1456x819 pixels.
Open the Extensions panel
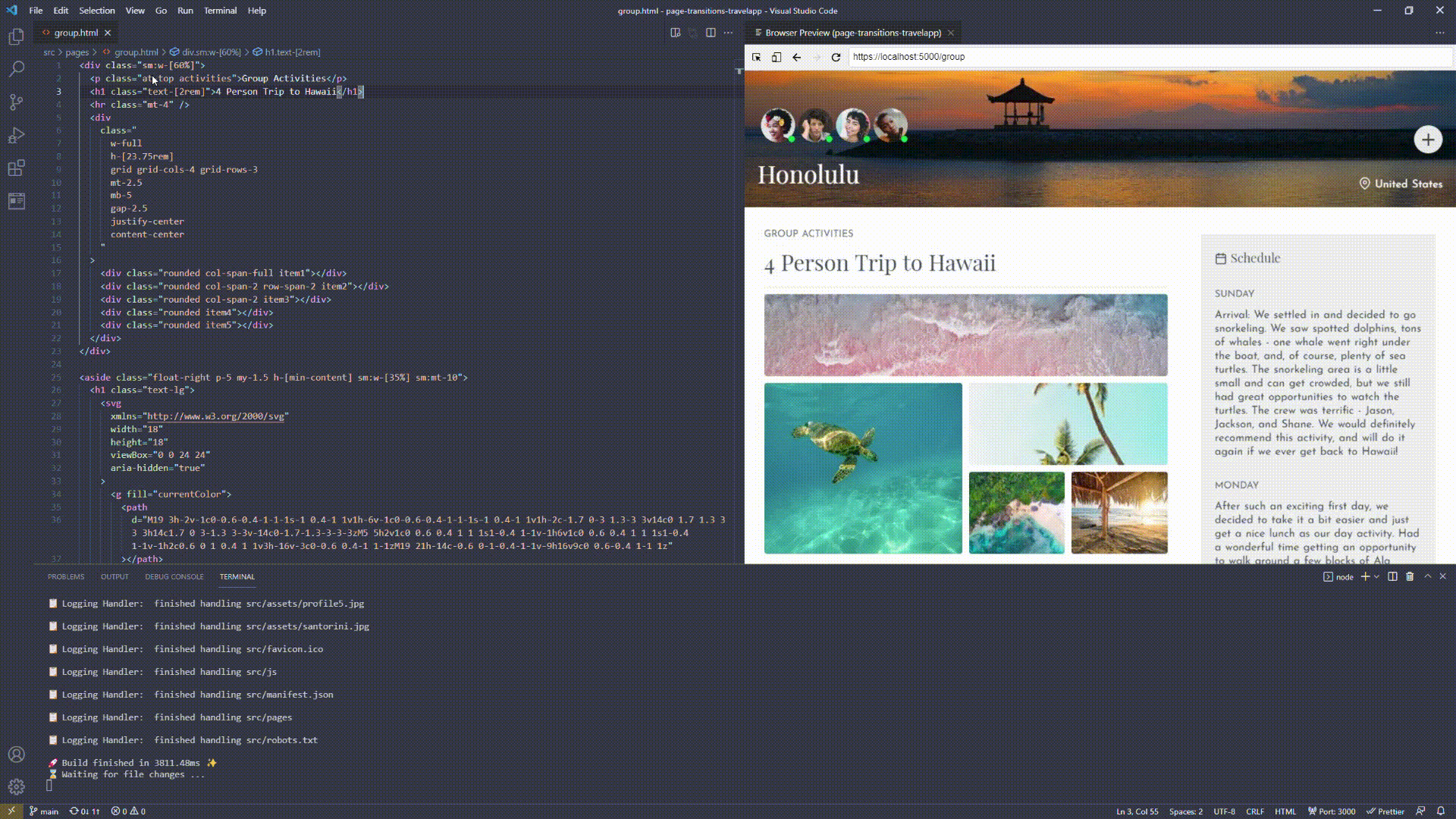coord(16,168)
